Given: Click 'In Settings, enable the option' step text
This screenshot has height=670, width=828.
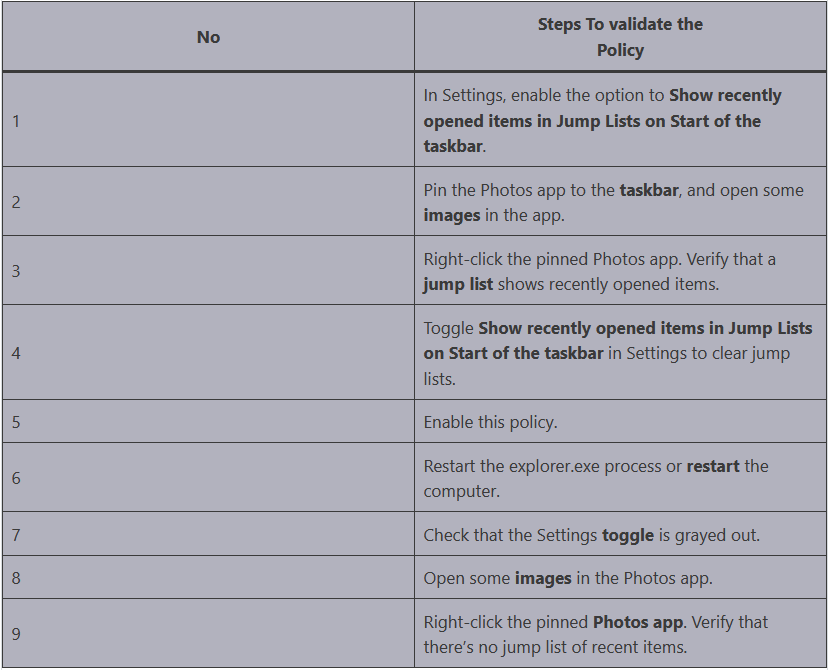Looking at the screenshot, I should click(x=602, y=120).
